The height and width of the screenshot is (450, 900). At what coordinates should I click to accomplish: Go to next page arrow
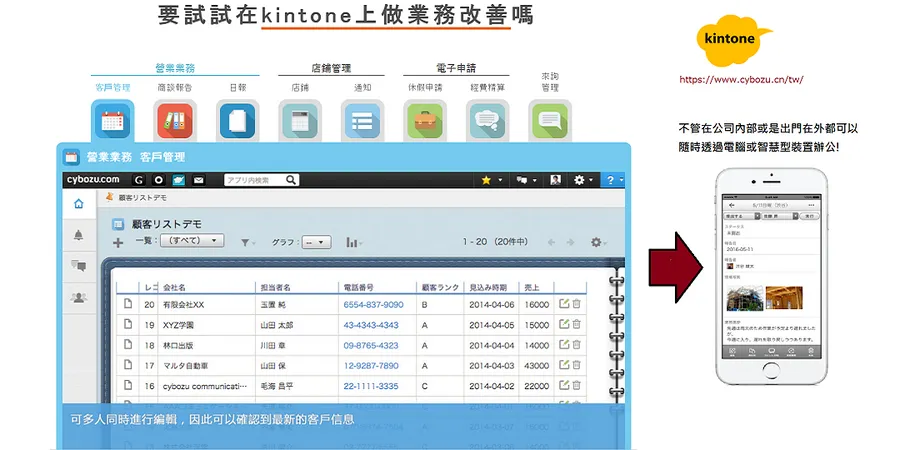pyautogui.click(x=571, y=242)
